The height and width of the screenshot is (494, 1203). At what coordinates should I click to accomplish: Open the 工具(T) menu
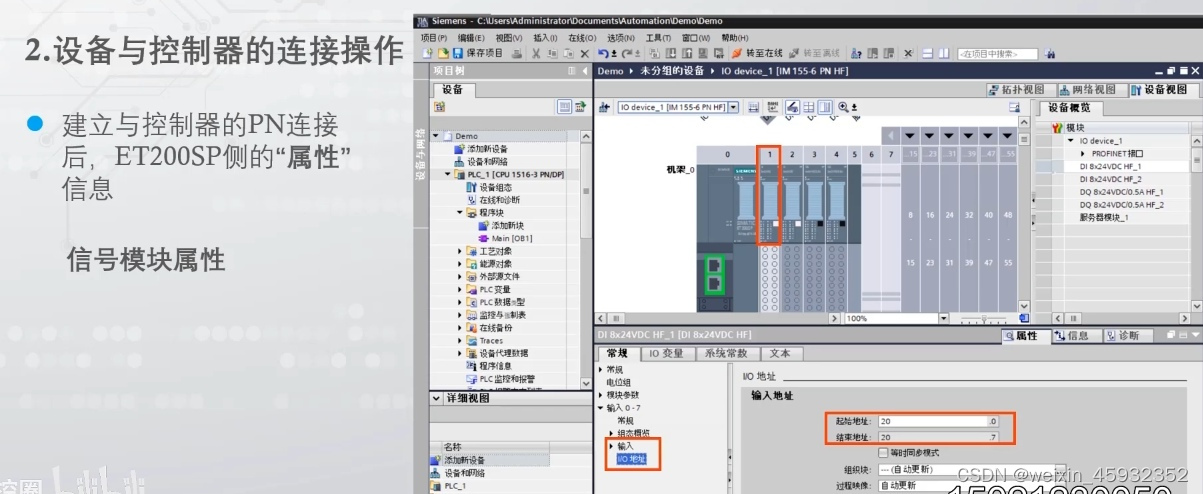pos(658,38)
